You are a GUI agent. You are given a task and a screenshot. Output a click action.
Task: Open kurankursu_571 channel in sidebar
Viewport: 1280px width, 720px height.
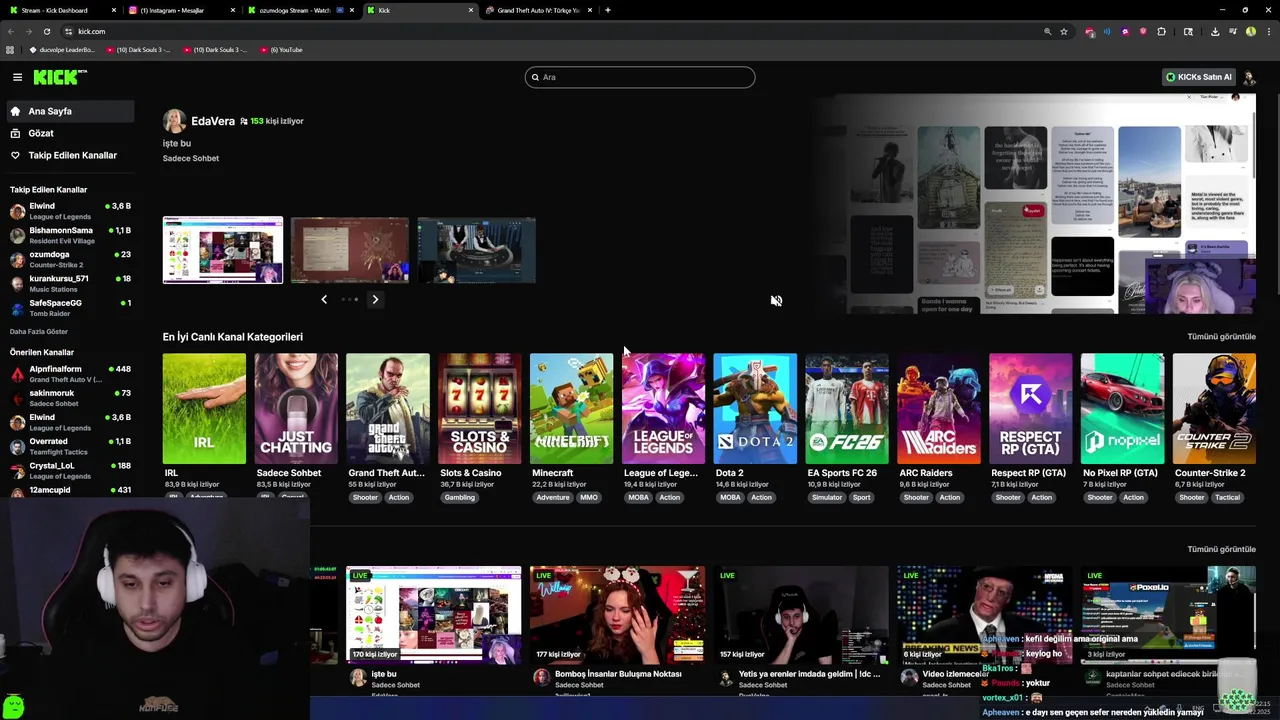pyautogui.click(x=70, y=283)
